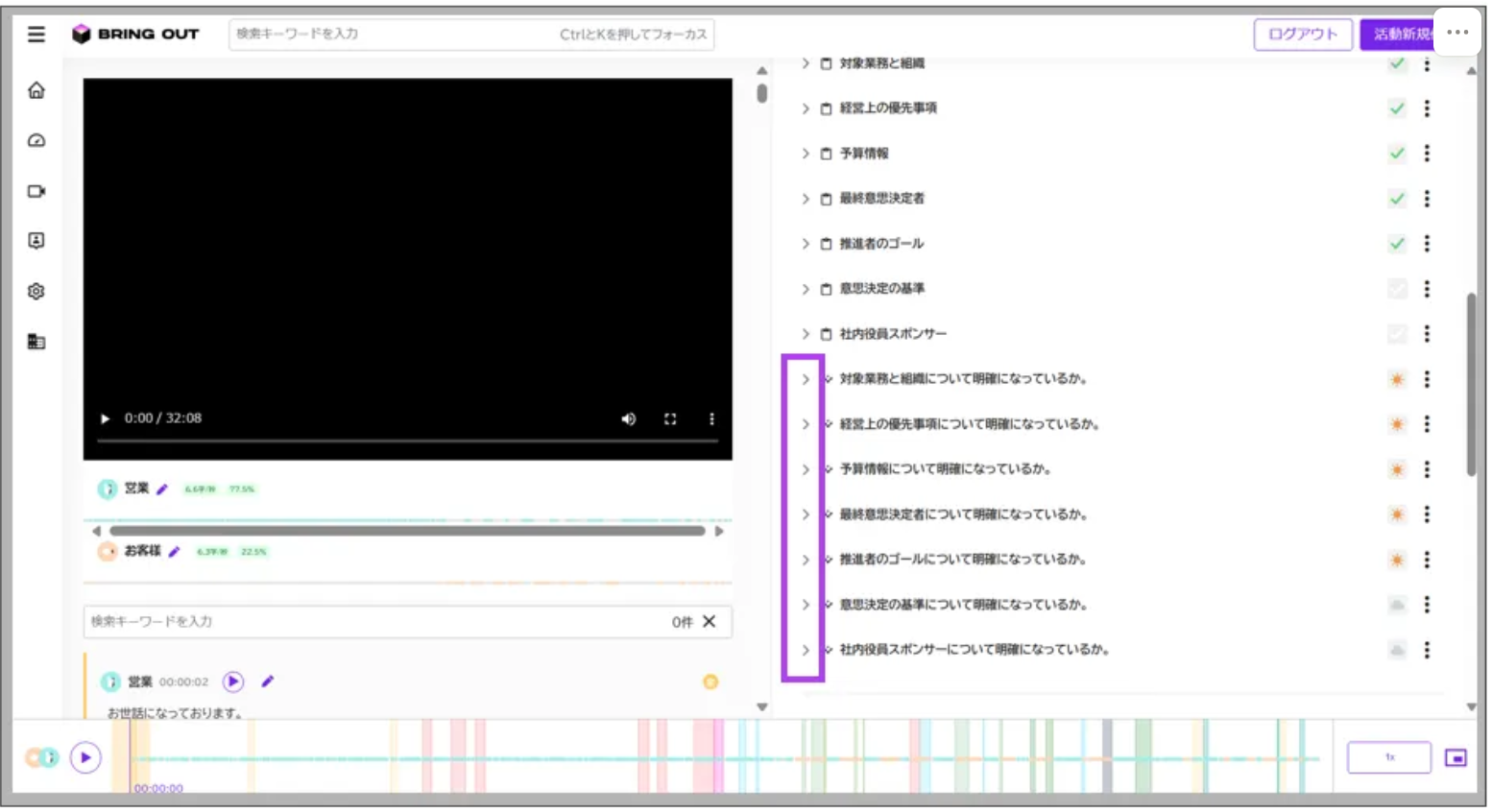Toggle the check mark for 予算情報
The width and height of the screenshot is (1492, 812).
pos(1397,154)
